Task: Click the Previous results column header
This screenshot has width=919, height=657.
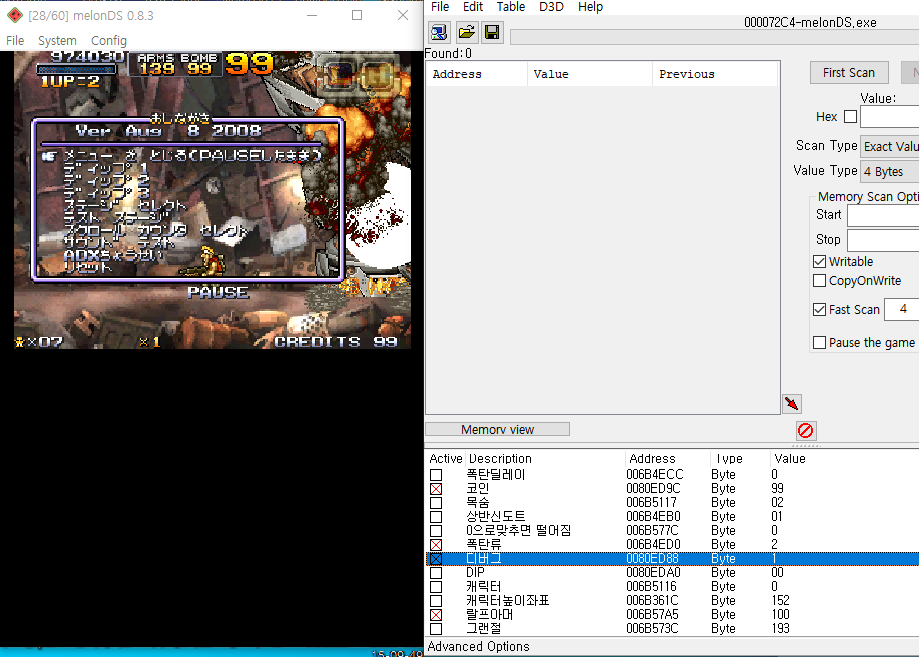Action: 714,74
